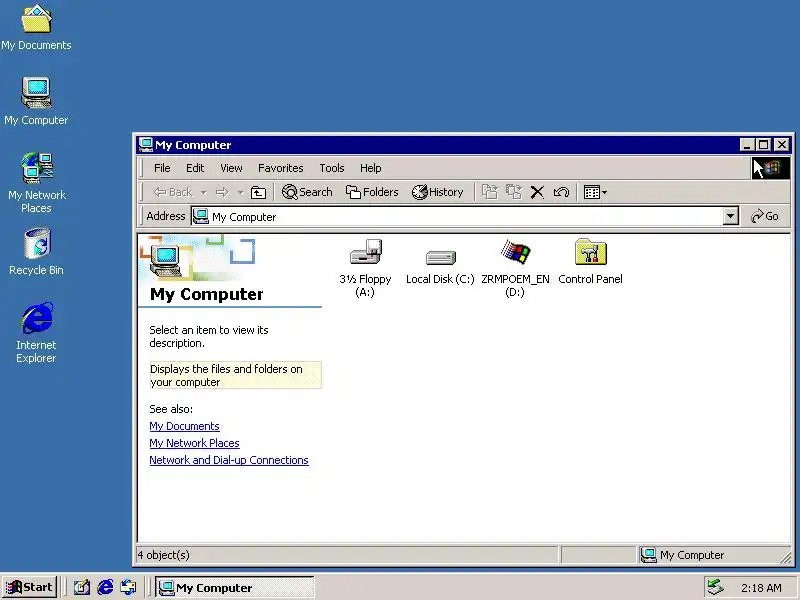Screen dimensions: 800x600
Task: Click the large My Computer heading
Action: click(207, 294)
